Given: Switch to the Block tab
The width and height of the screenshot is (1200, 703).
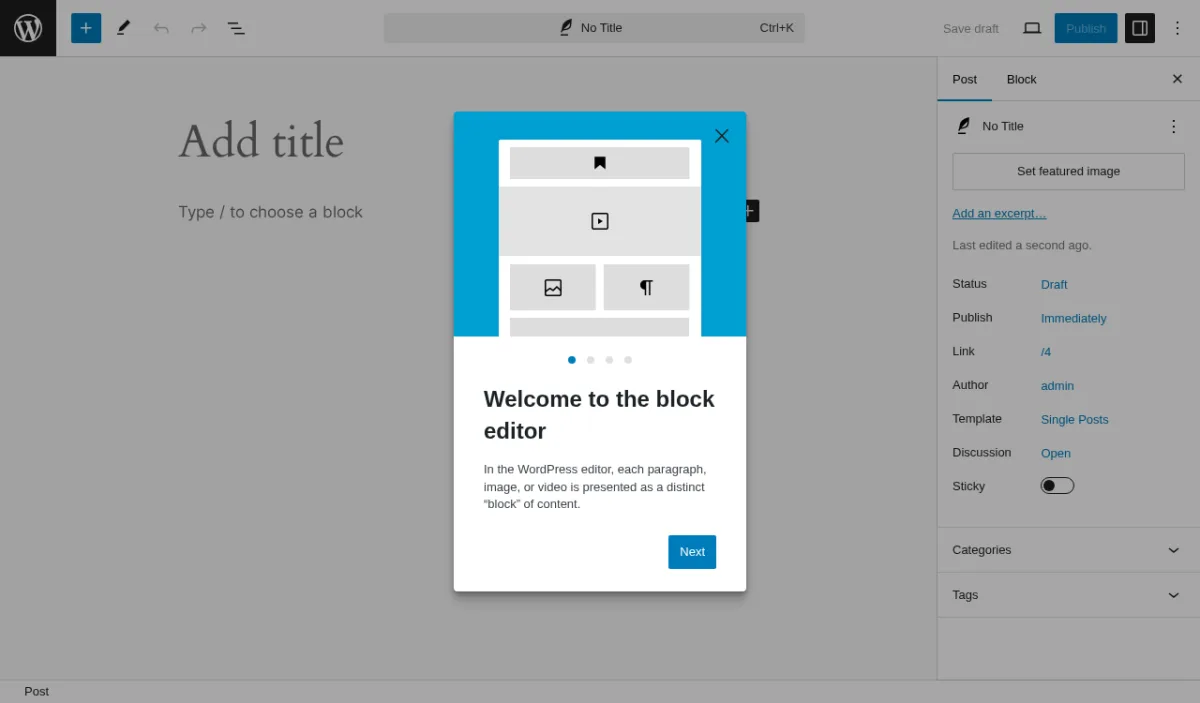Looking at the screenshot, I should (x=1021, y=79).
